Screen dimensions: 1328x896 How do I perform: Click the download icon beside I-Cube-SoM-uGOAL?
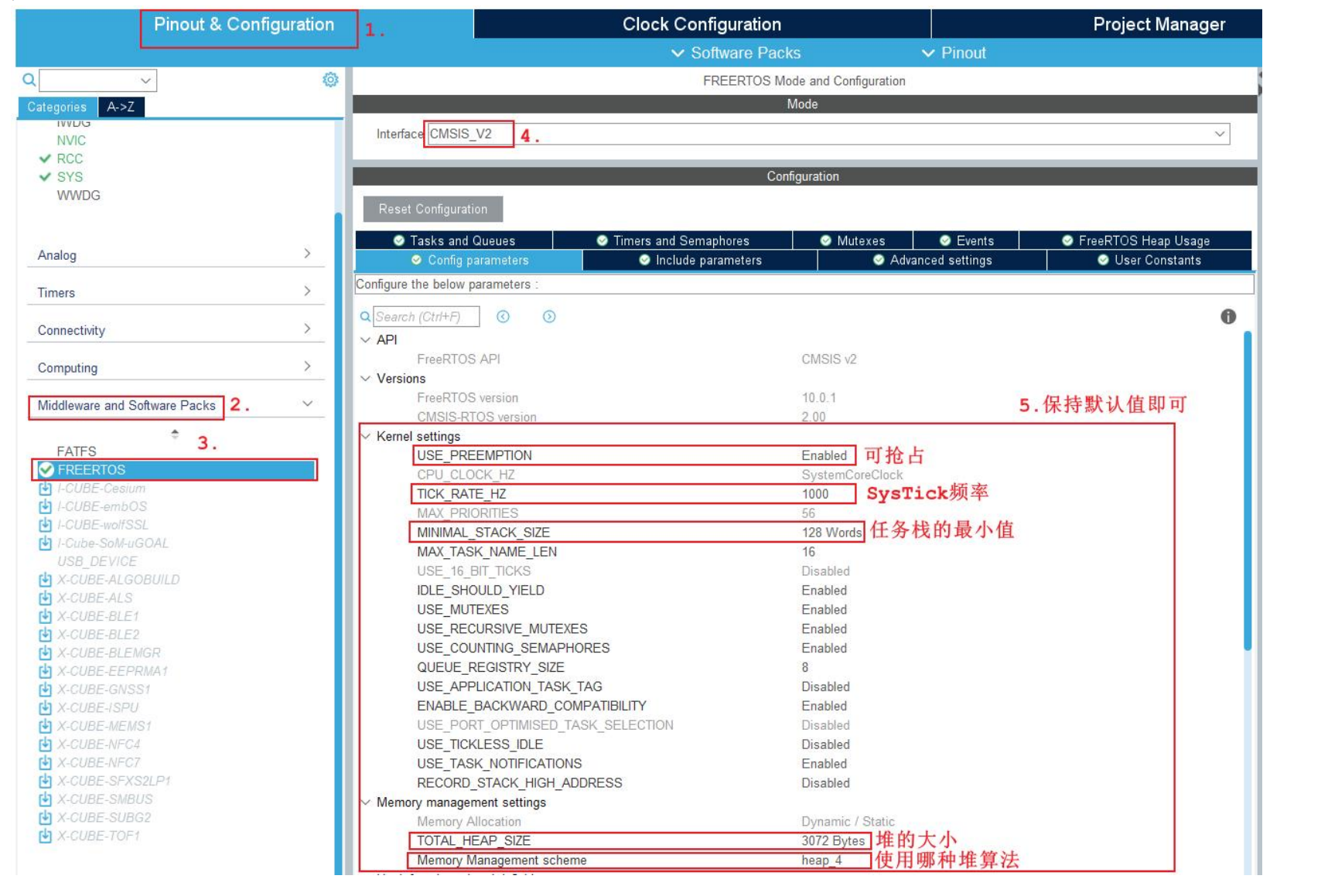45,543
